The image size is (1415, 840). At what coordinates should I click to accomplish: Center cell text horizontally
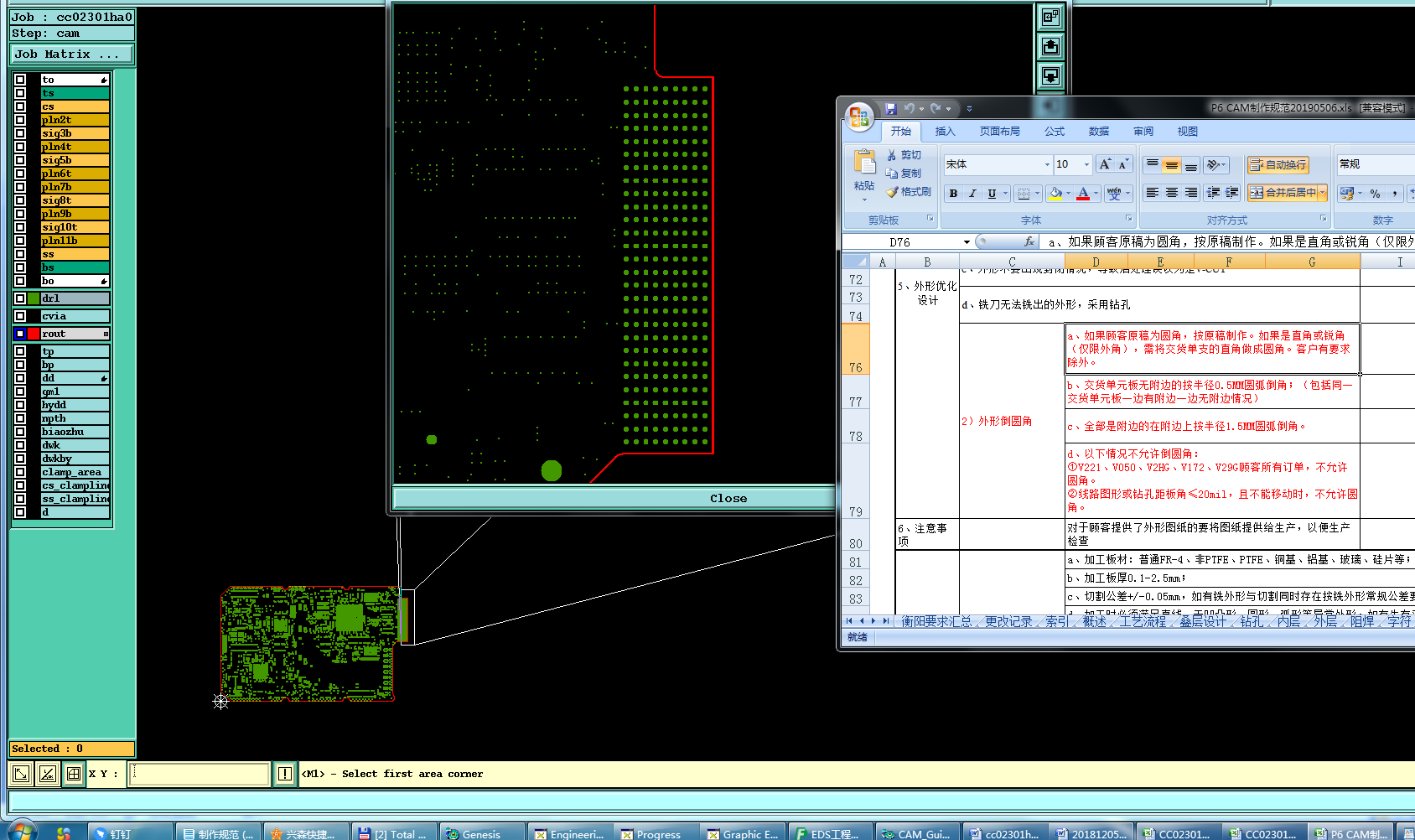[x=1172, y=193]
